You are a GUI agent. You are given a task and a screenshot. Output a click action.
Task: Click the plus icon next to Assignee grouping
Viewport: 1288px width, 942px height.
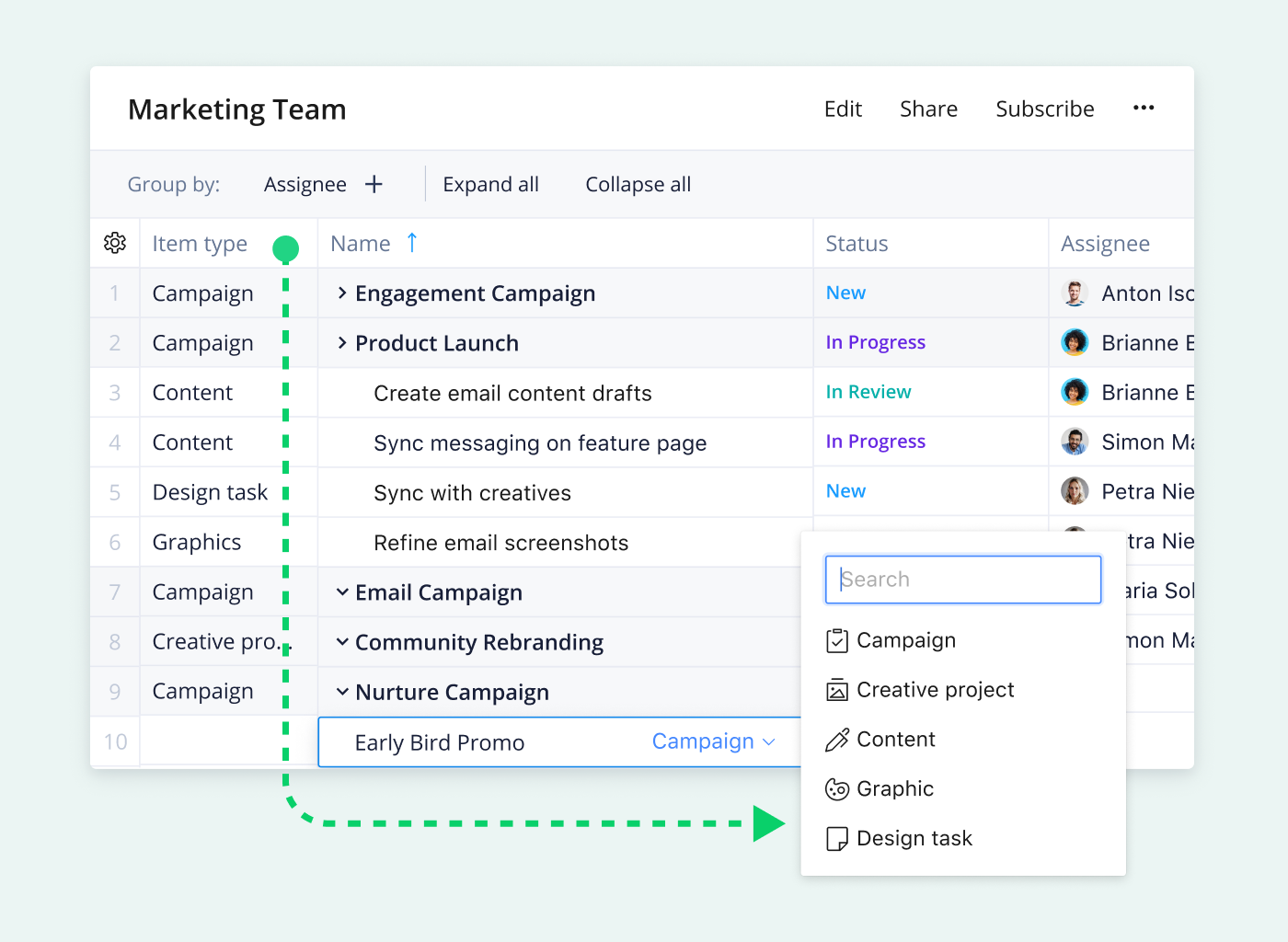point(374,185)
